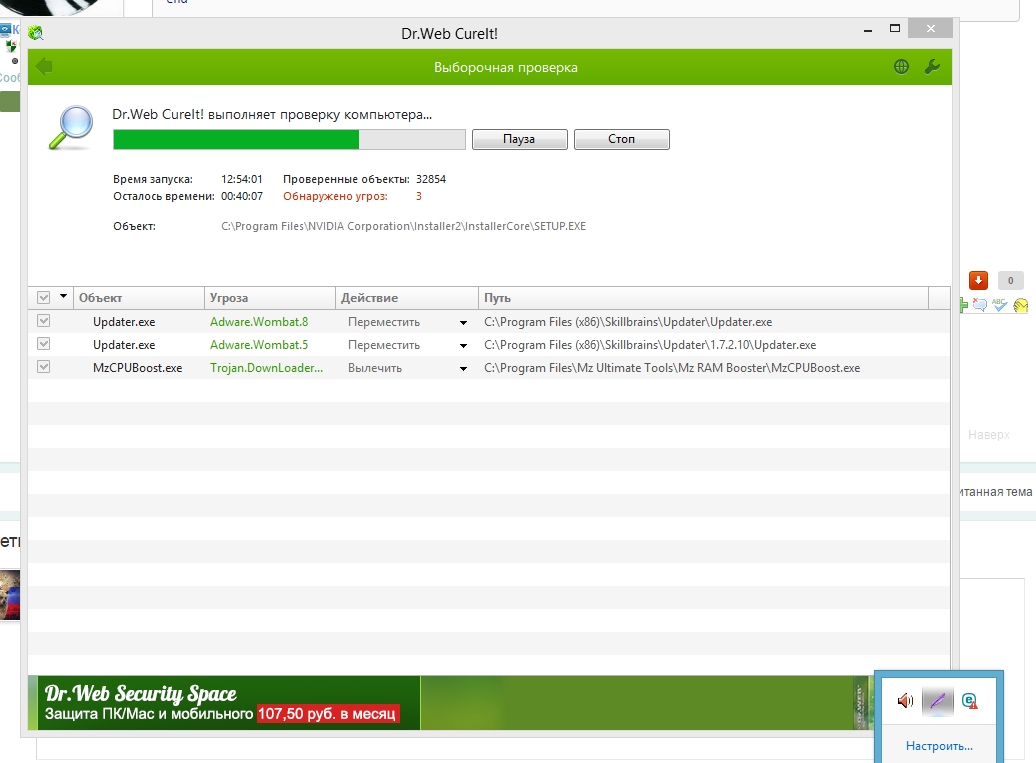The height and width of the screenshot is (763, 1036).
Task: Uncheck the Adware.Wombat.8 Updater.exe row checkbox
Action: pos(44,322)
